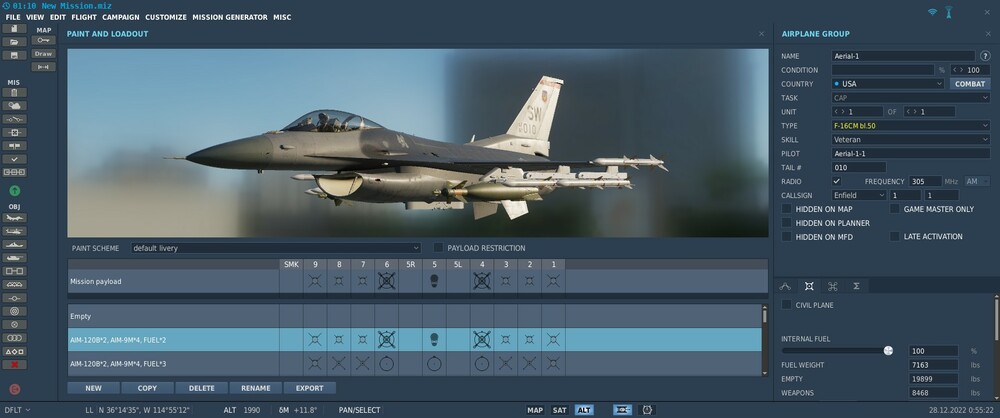Image resolution: width=1000 pixels, height=418 pixels.
Task: Click the distance ruler icon under MAP
Action: pyautogui.click(x=43, y=67)
